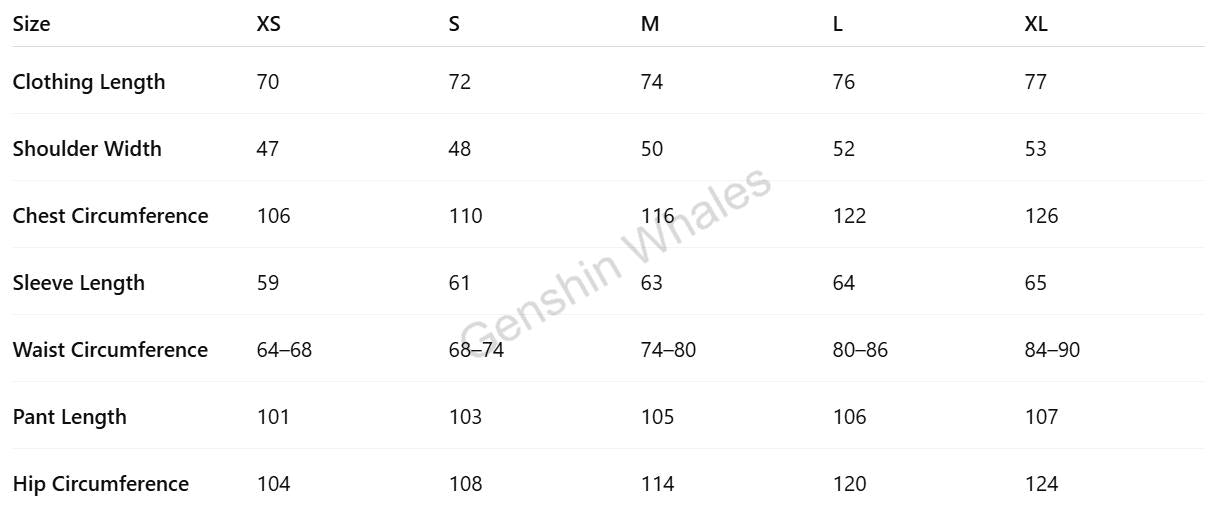The height and width of the screenshot is (522, 1228).
Task: Select shoulder width value 47 for XS
Action: pos(268,149)
